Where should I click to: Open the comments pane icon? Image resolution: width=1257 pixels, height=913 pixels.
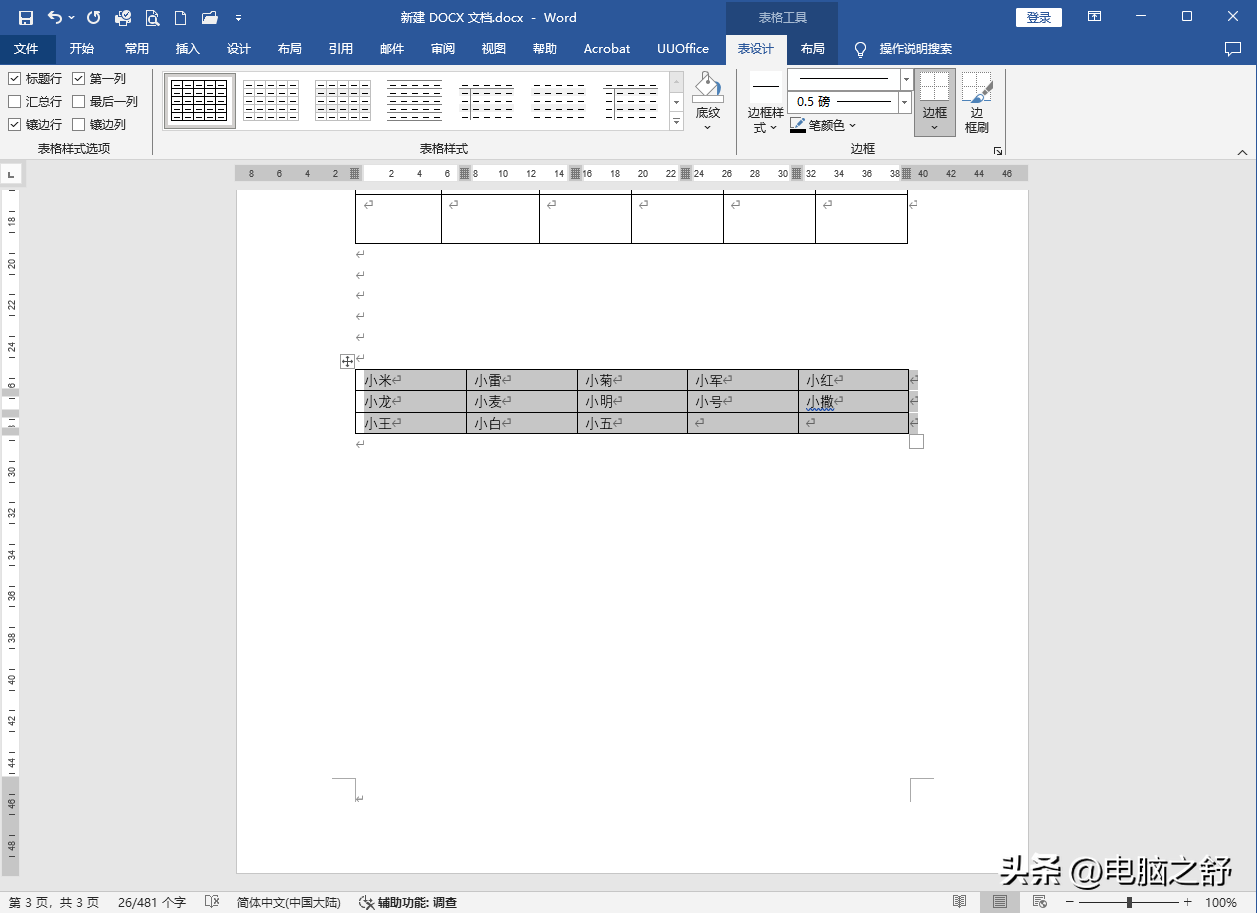[x=1233, y=48]
